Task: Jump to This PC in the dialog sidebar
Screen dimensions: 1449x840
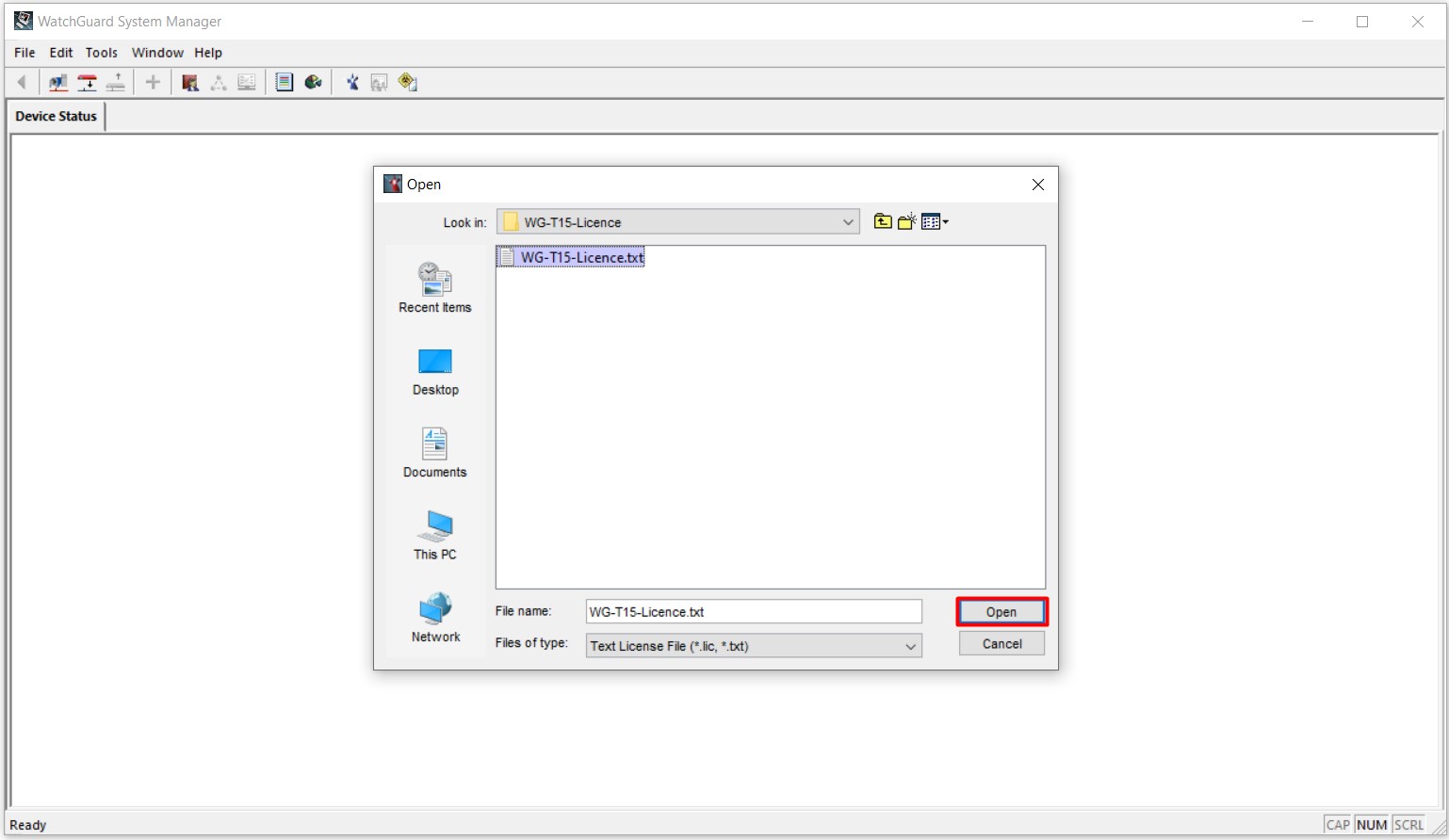Action: click(x=434, y=535)
